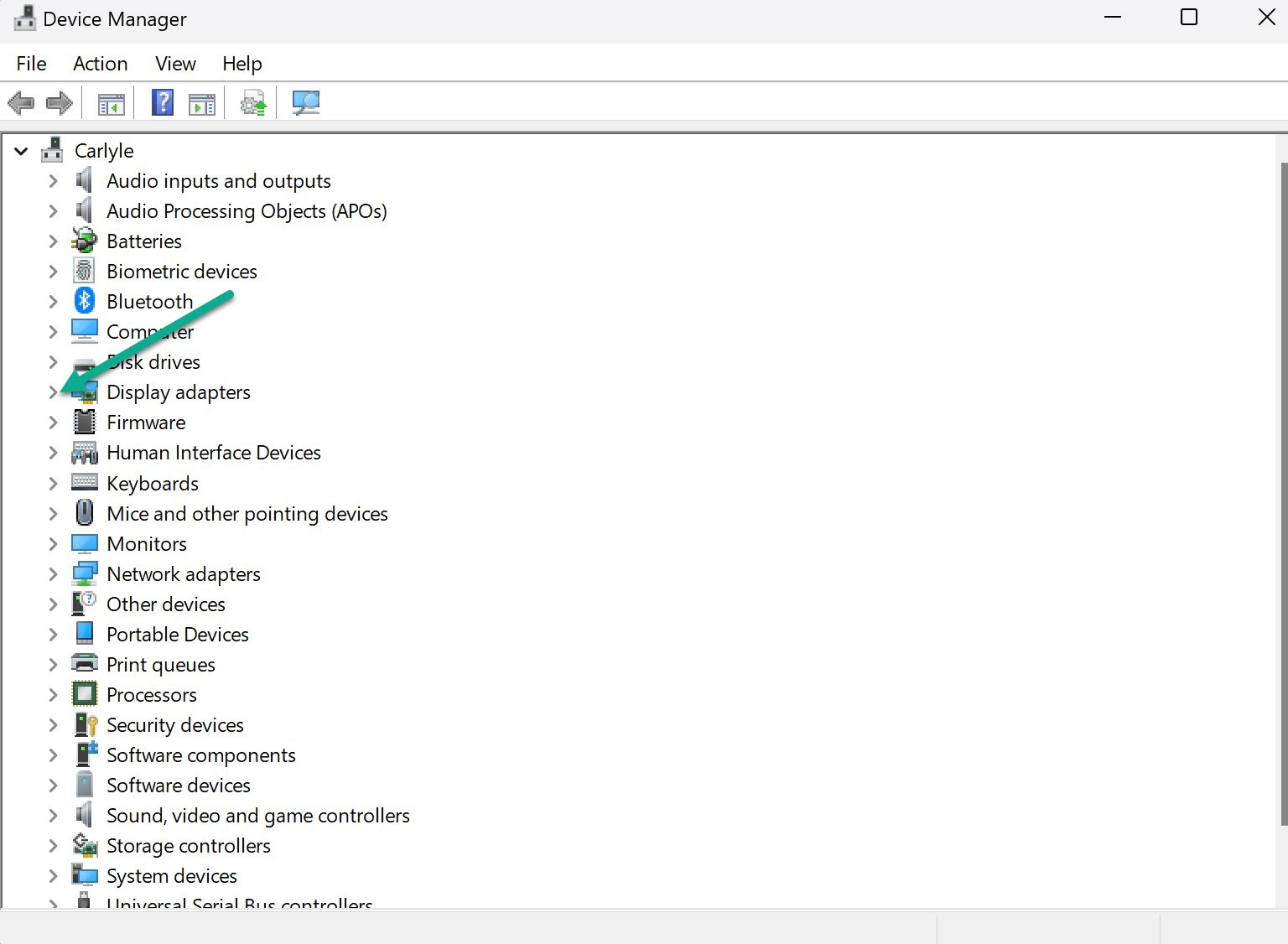This screenshot has height=944, width=1288.
Task: Select Sound, video and game controllers
Action: pyautogui.click(x=257, y=816)
